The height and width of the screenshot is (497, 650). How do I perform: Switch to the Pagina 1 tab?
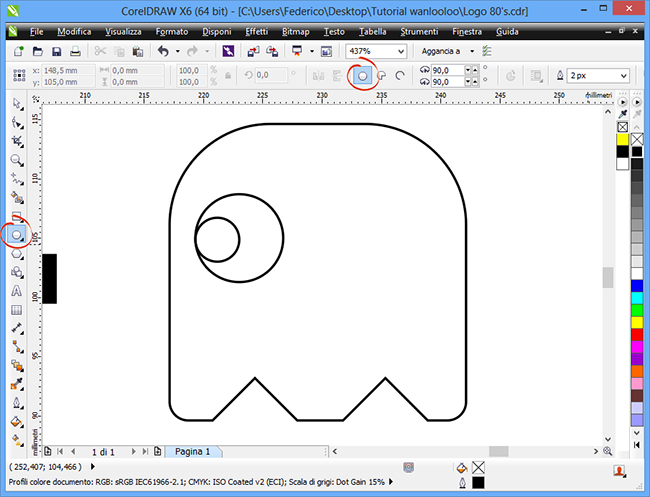click(193, 451)
